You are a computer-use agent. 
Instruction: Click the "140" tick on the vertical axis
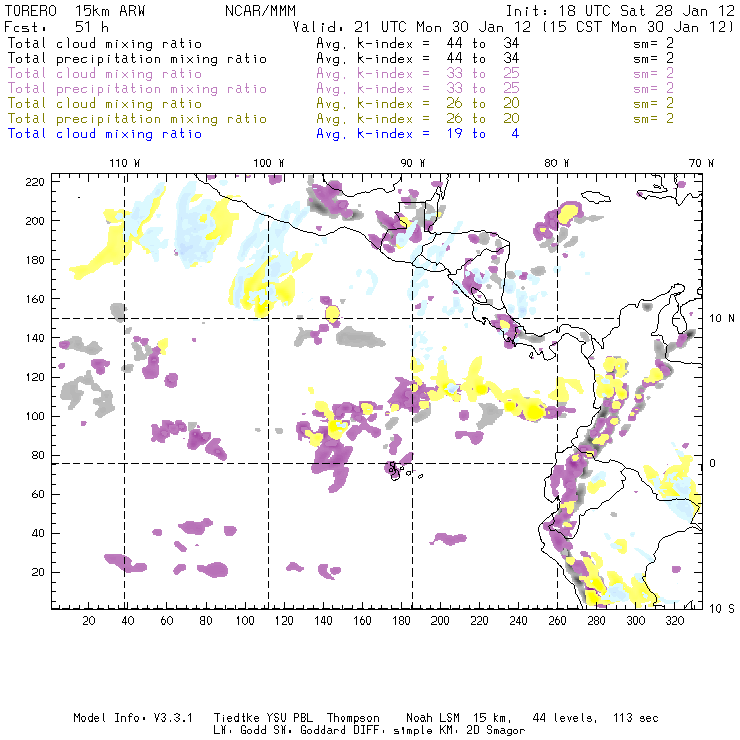pos(35,338)
